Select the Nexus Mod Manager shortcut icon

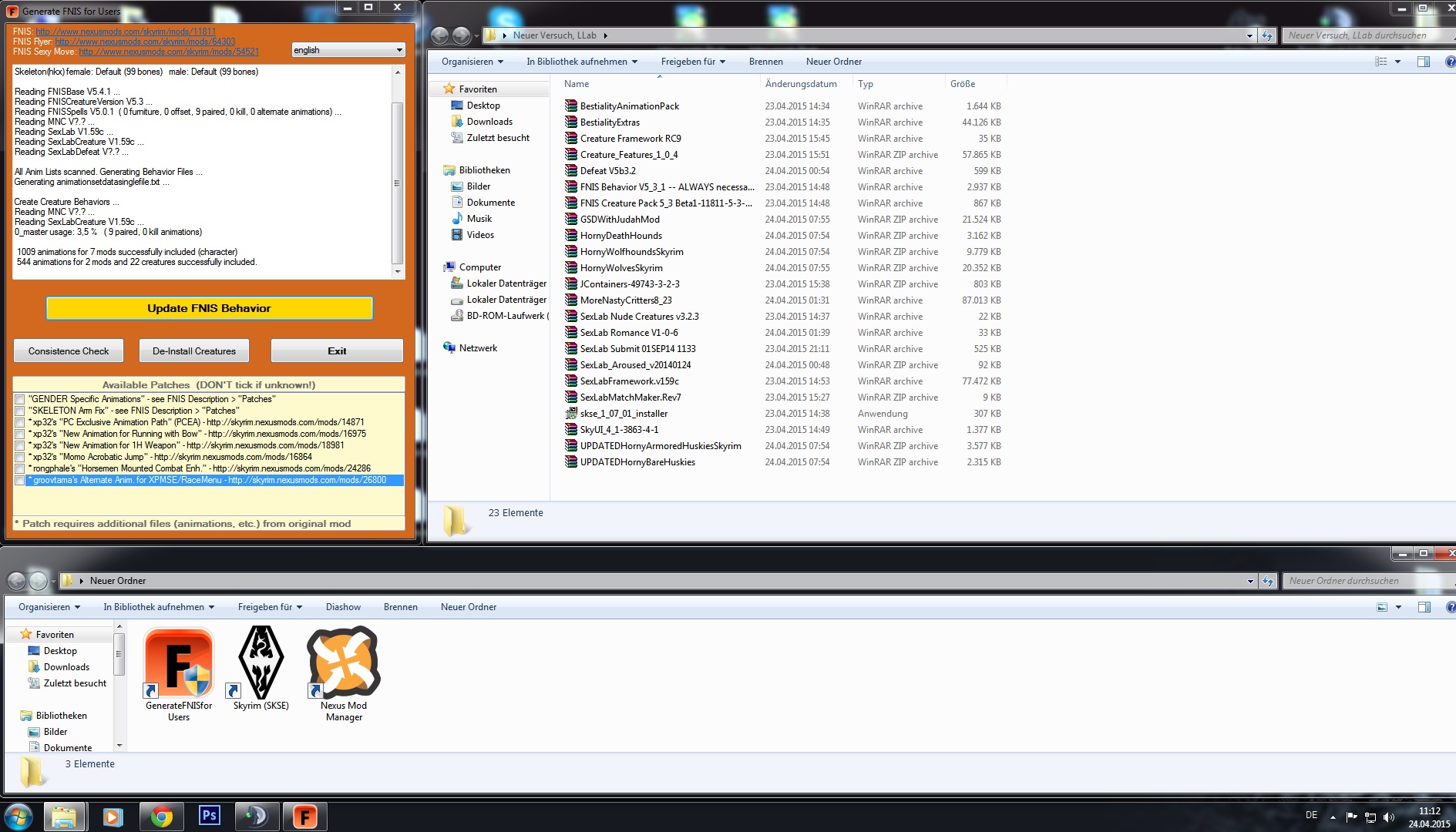(x=344, y=663)
